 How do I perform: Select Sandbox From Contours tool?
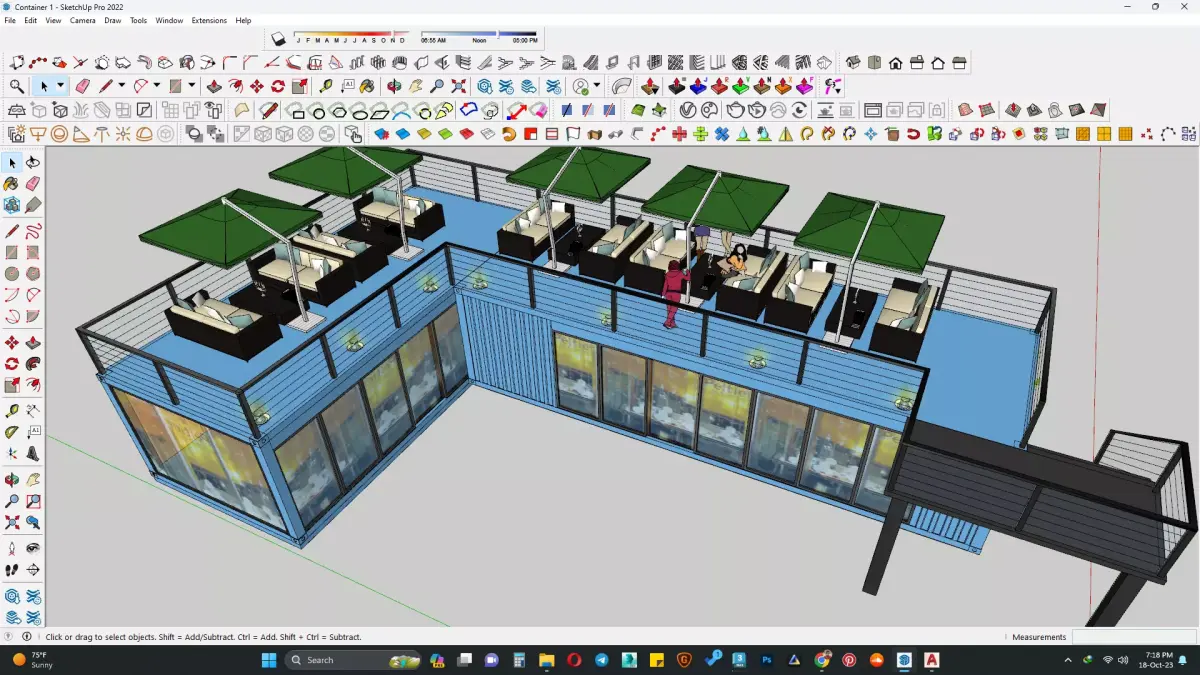[965, 110]
